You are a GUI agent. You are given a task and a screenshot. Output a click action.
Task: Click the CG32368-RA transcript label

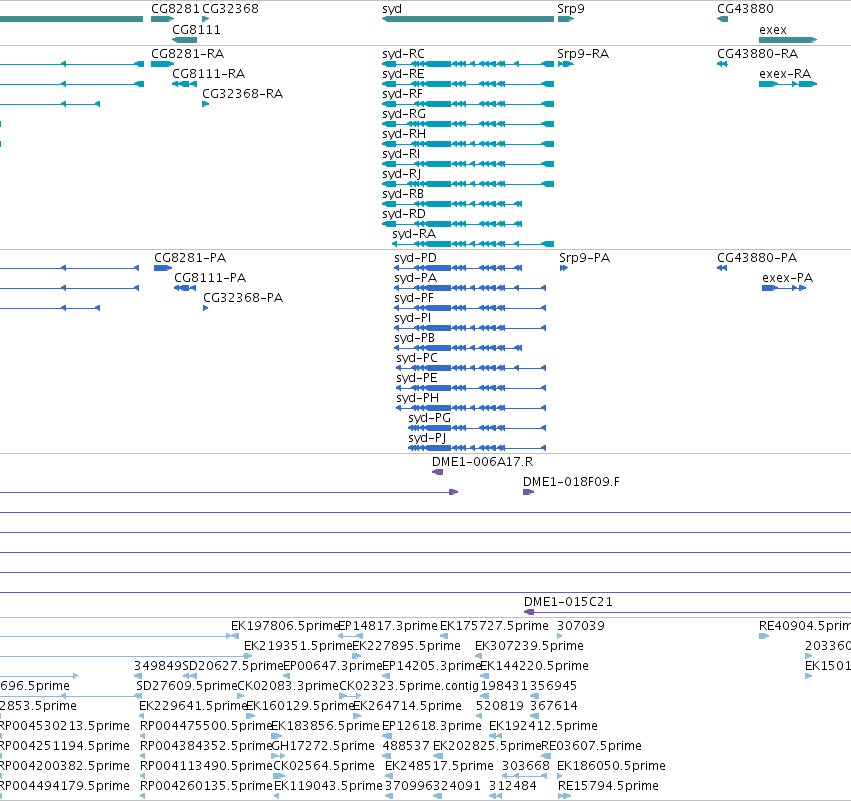point(243,94)
